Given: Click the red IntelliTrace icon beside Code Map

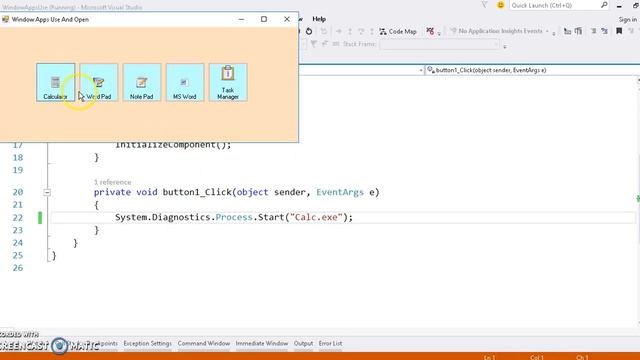Looking at the screenshot, I should 430,31.
